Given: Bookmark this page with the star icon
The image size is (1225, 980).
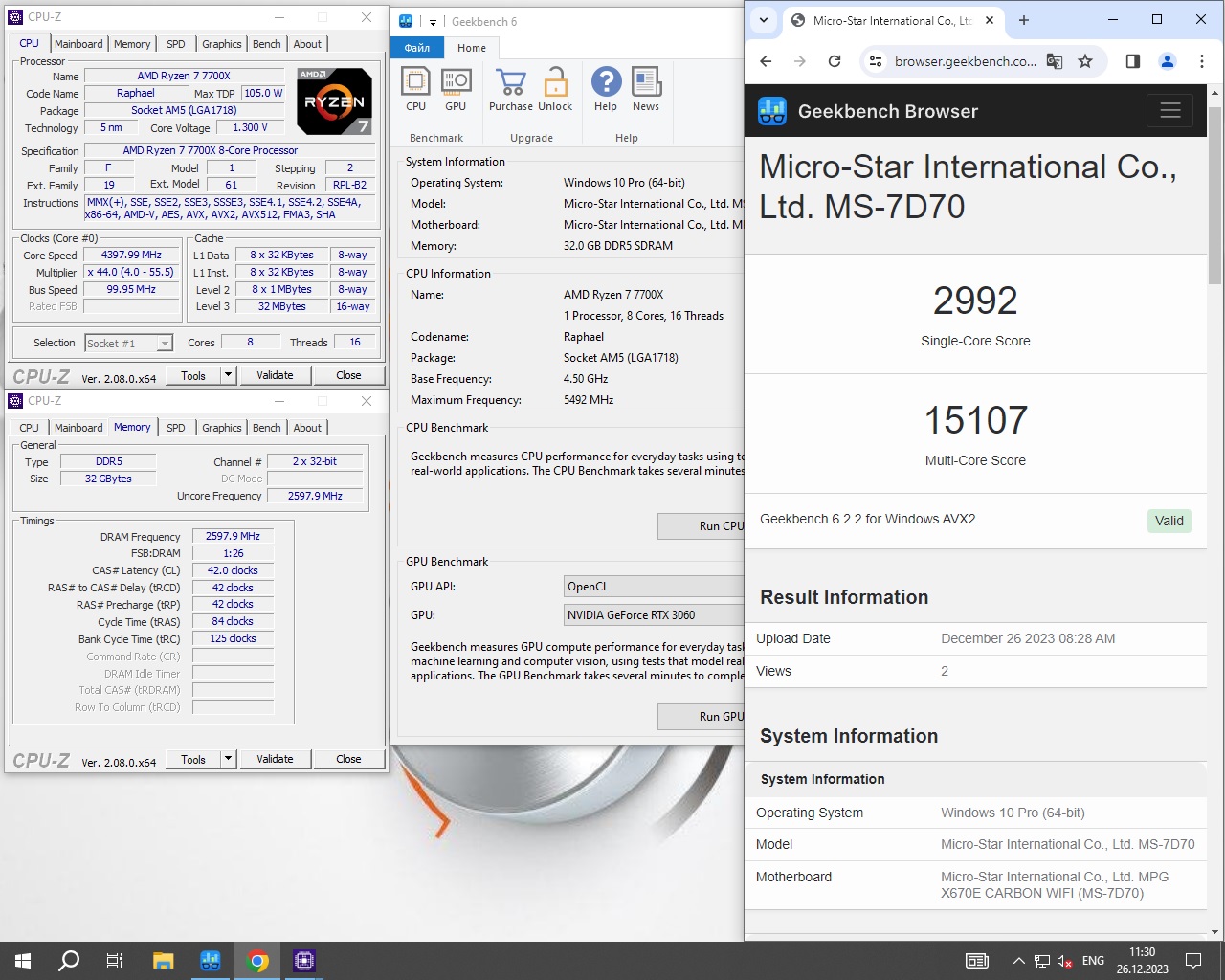Looking at the screenshot, I should click(1085, 61).
